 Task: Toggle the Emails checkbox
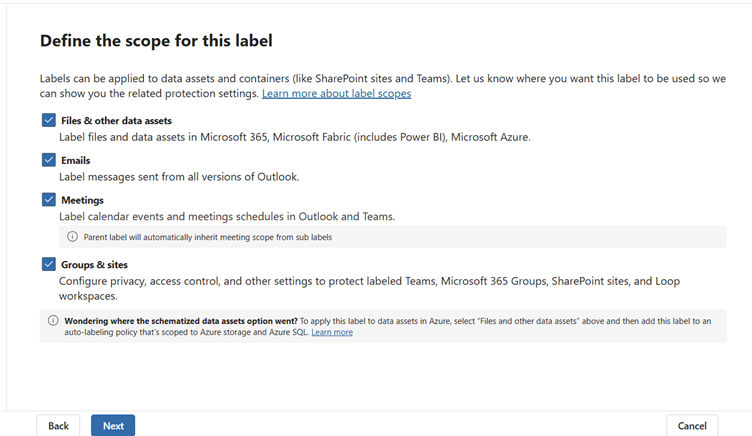pos(49,160)
